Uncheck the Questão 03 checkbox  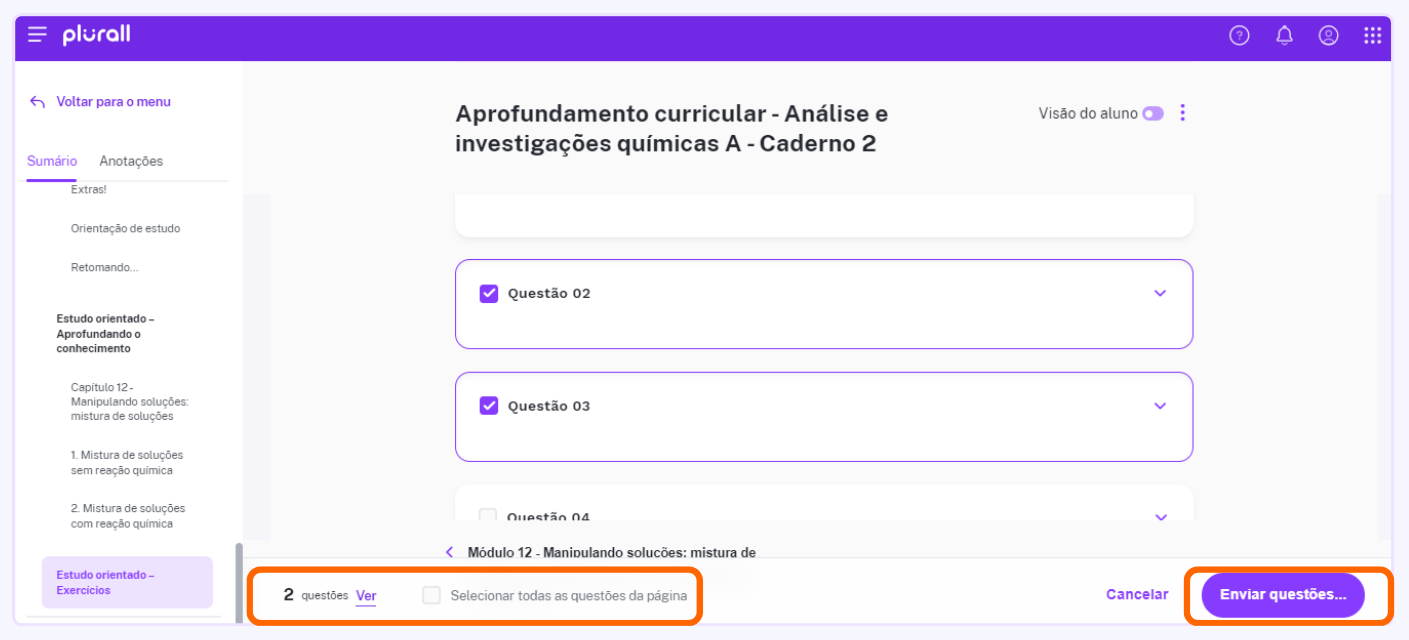pyautogui.click(x=489, y=405)
